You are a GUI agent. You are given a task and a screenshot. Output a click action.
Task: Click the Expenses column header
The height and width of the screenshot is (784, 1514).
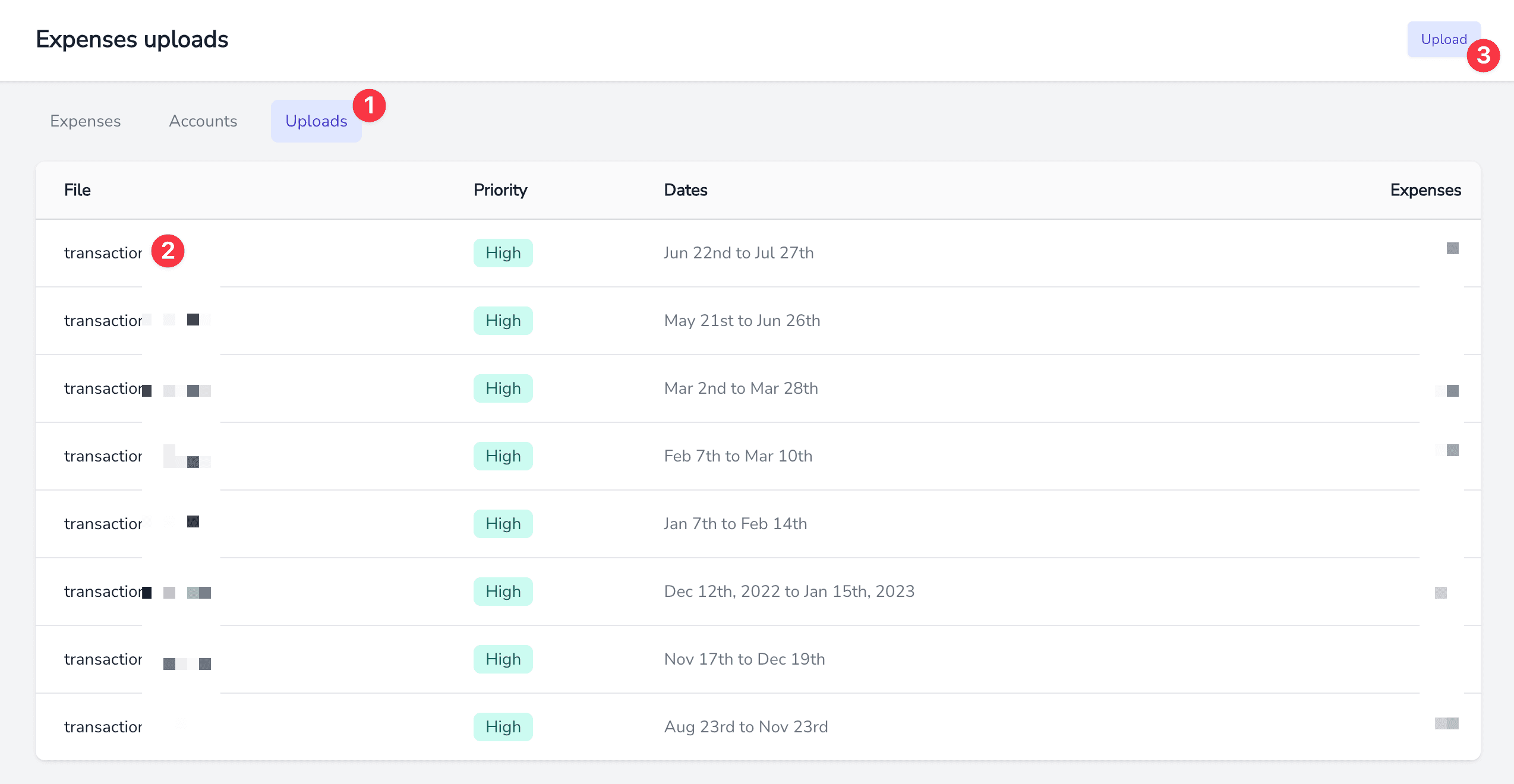click(x=1425, y=190)
